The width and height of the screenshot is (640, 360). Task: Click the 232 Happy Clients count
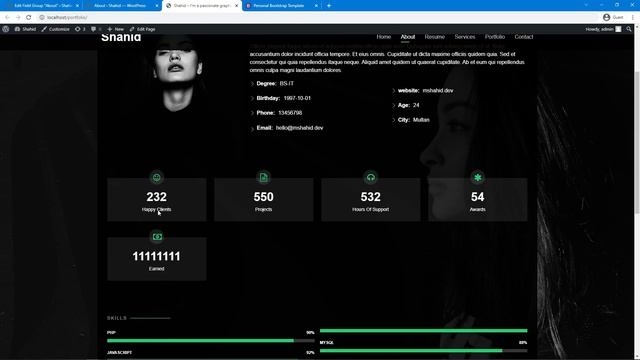tap(156, 197)
